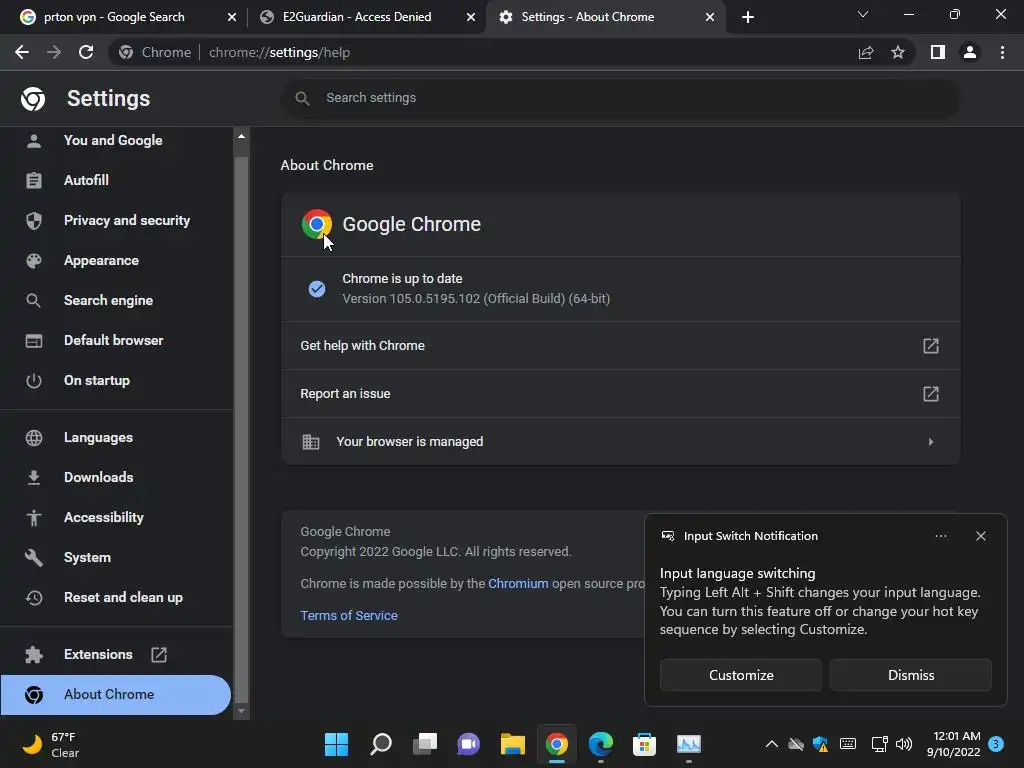The height and width of the screenshot is (768, 1024).
Task: Open the Terms of Service link
Action: point(349,616)
